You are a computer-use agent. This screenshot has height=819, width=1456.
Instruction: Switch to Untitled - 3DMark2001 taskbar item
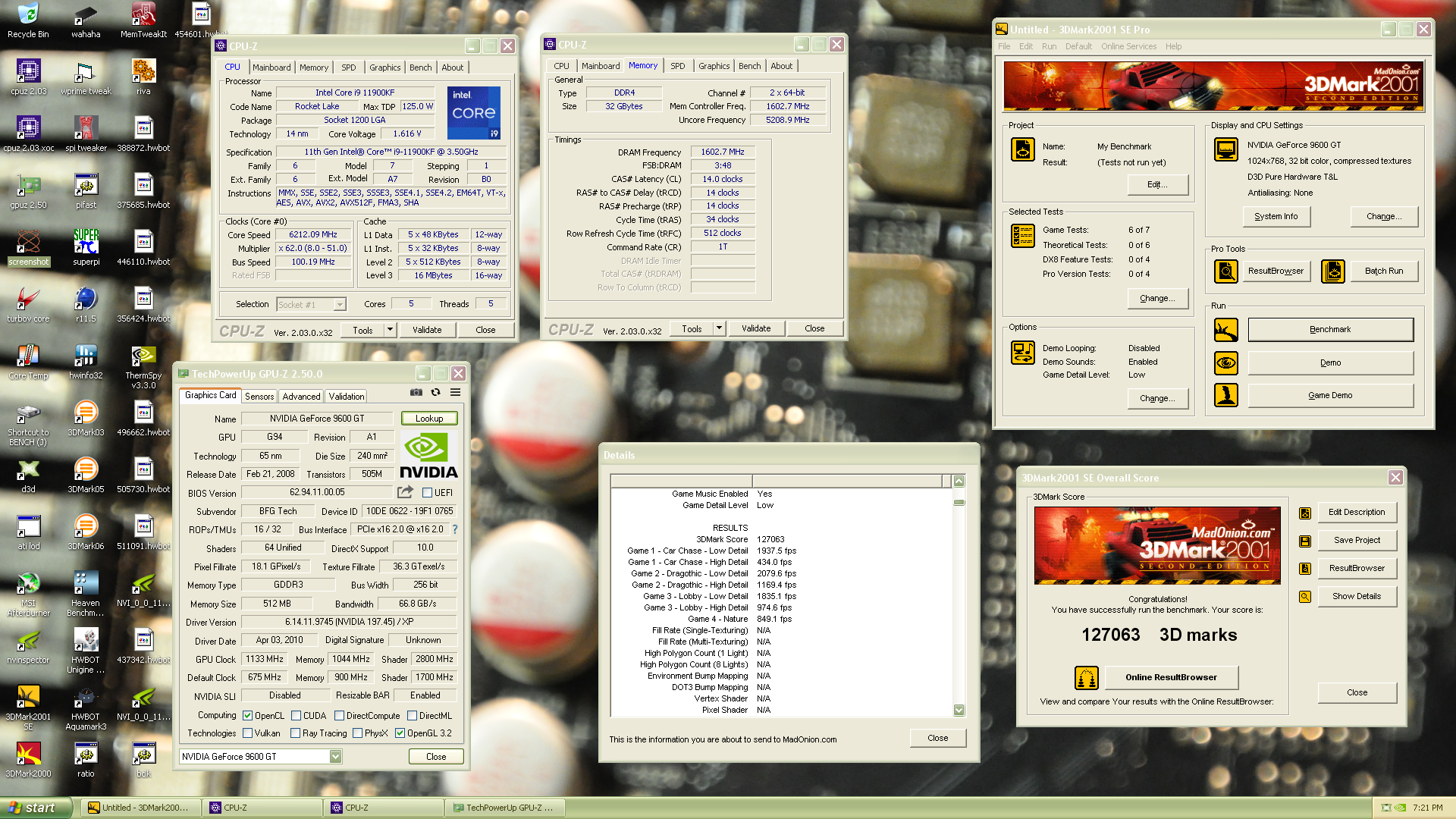(142, 808)
